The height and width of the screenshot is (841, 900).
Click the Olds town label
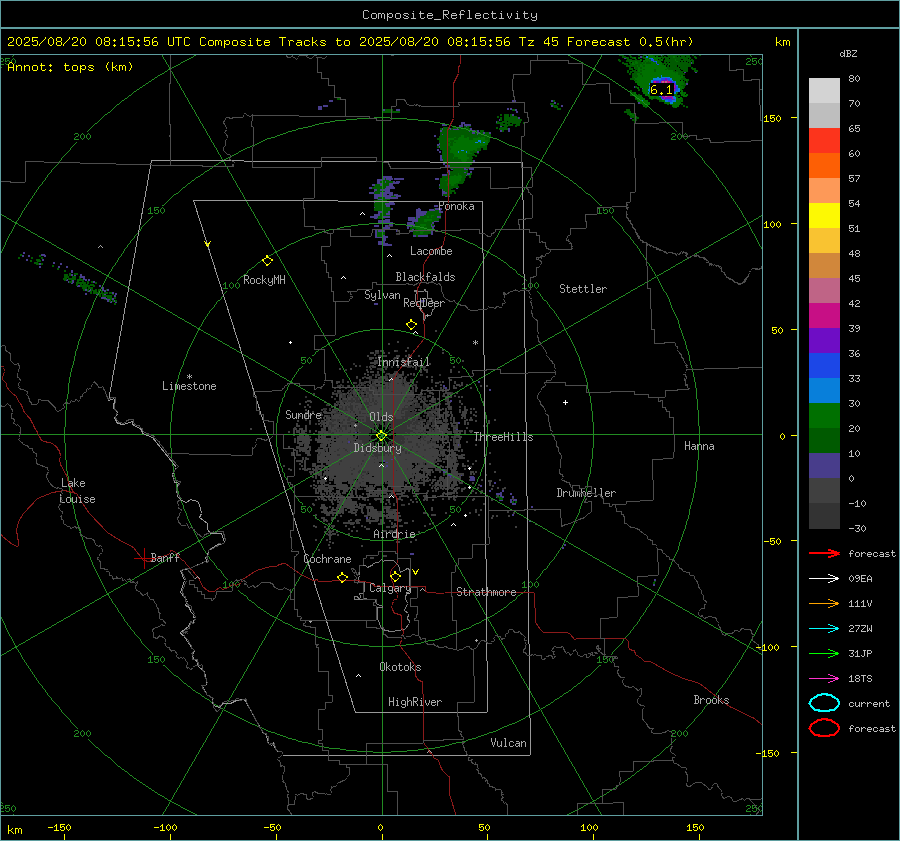(381, 417)
